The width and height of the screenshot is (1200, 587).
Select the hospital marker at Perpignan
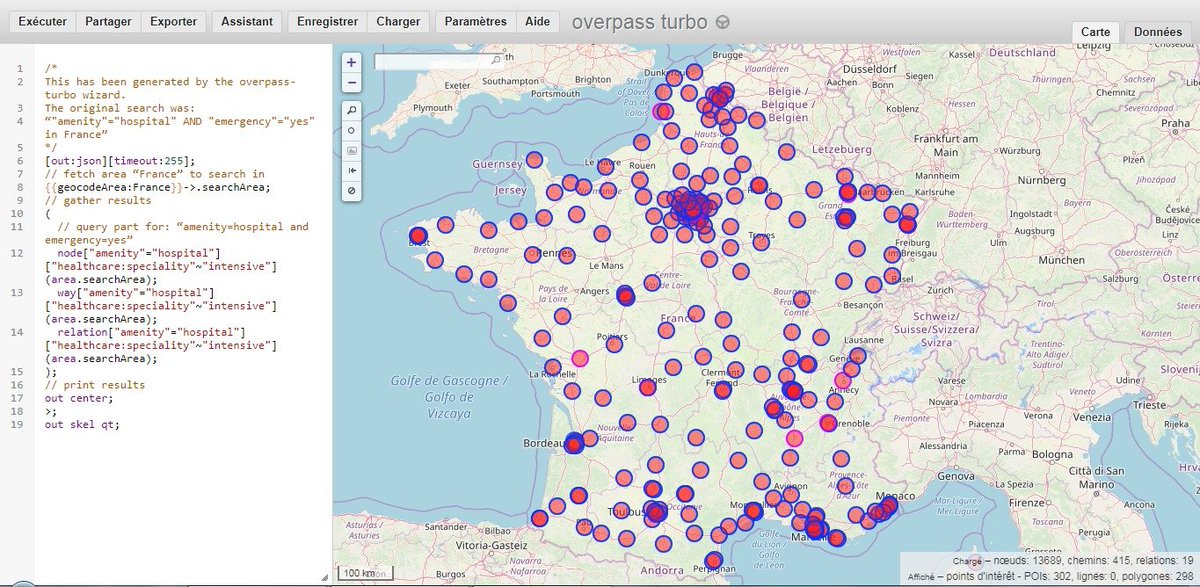point(713,561)
